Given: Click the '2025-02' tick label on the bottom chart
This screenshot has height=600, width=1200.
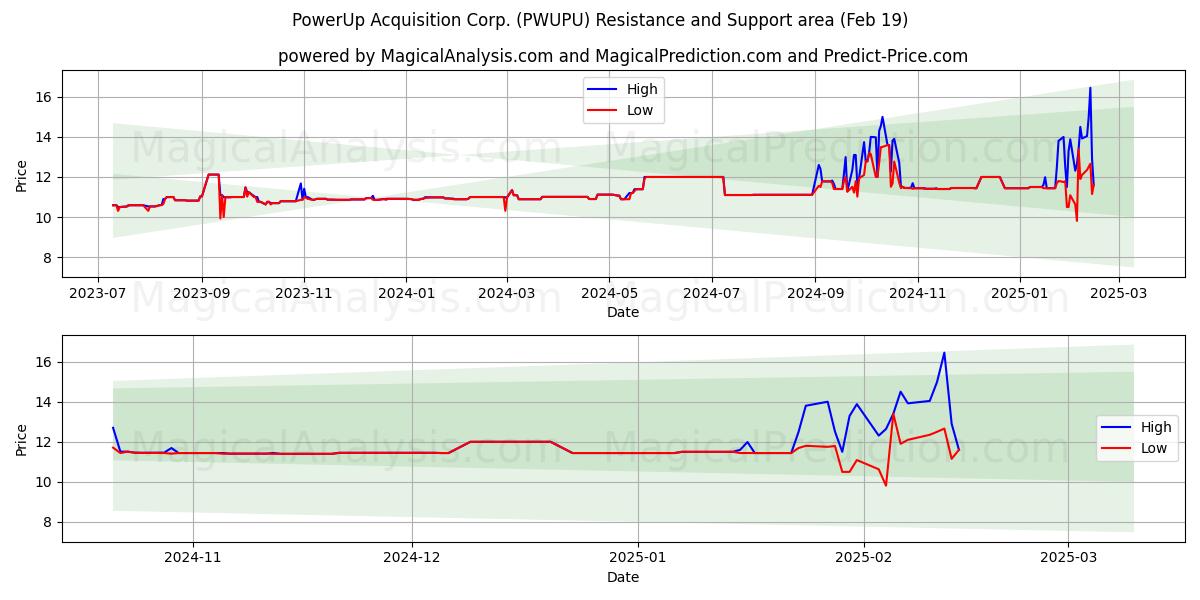Looking at the screenshot, I should (865, 558).
